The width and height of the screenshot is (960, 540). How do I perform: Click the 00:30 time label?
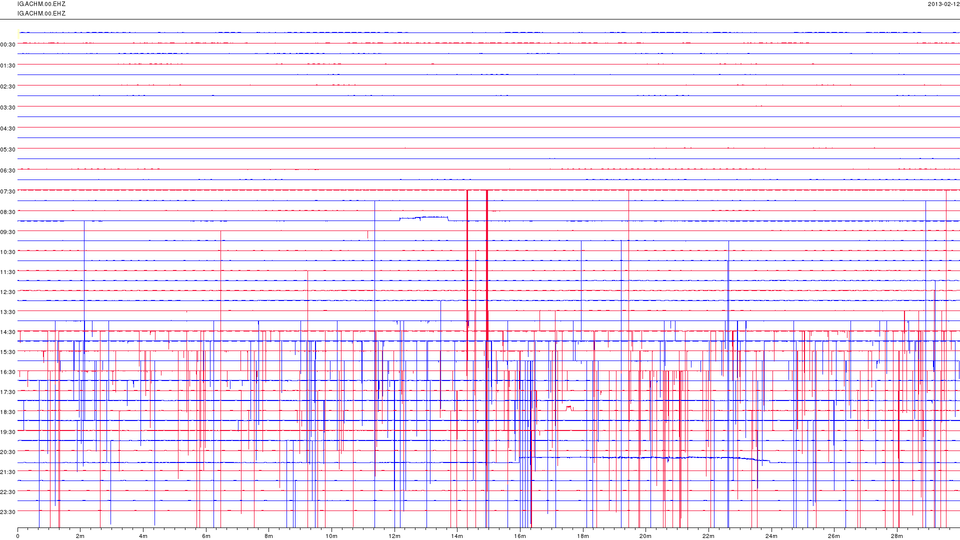(8, 45)
